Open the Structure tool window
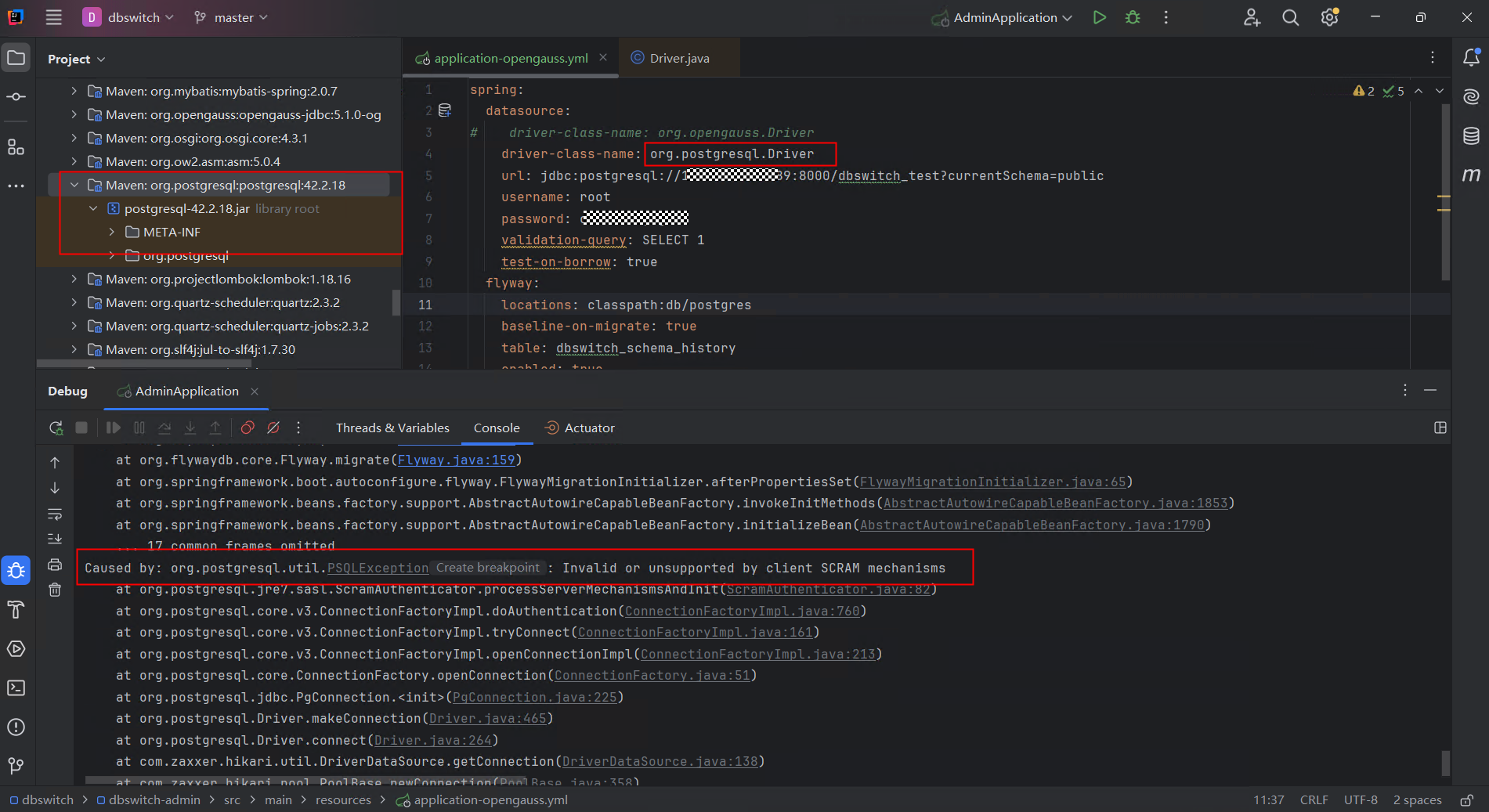 pos(16,146)
